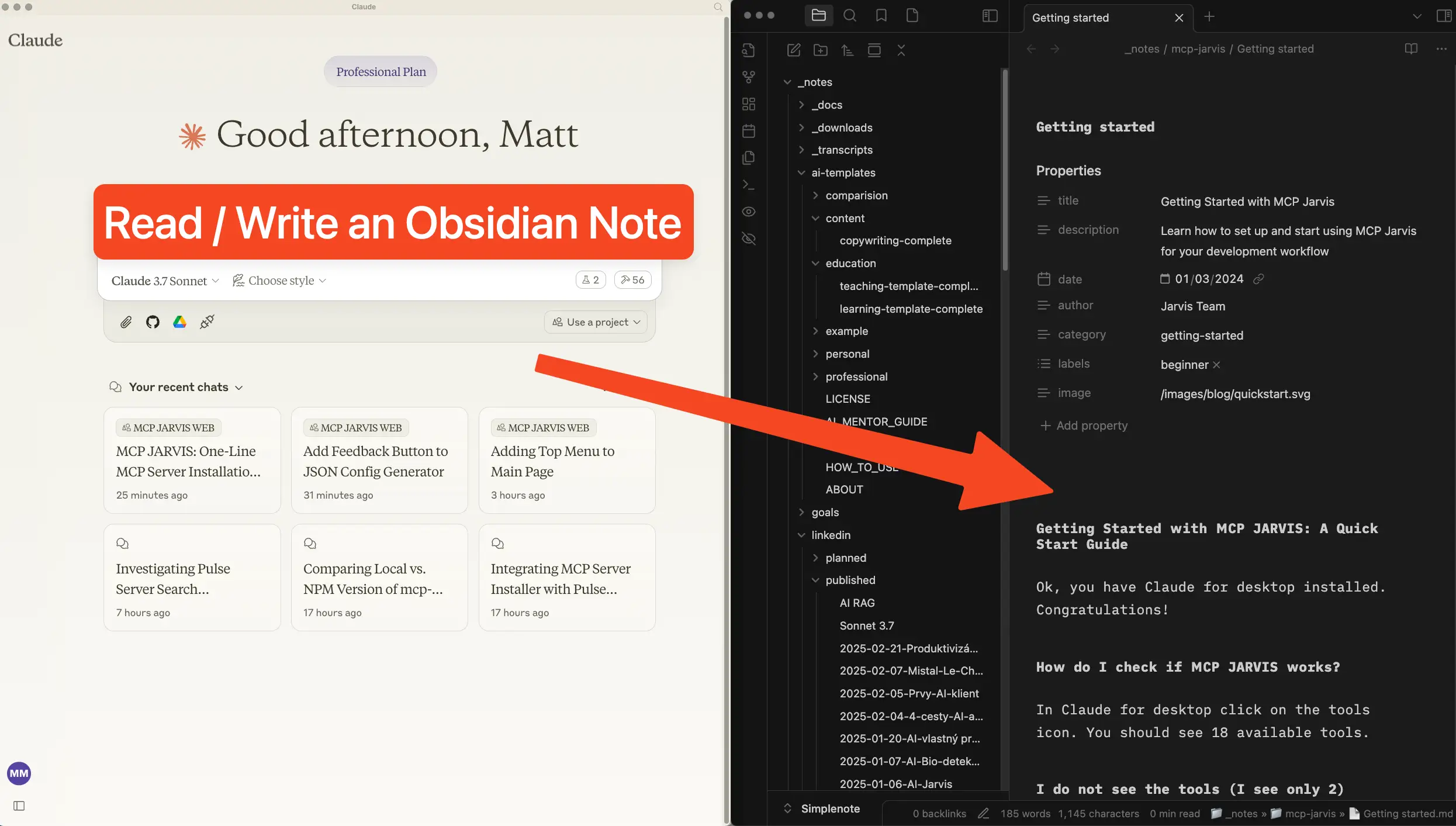Open the Files page icon in Obsidian tabs
1456x826 pixels.
pyautogui.click(x=912, y=16)
